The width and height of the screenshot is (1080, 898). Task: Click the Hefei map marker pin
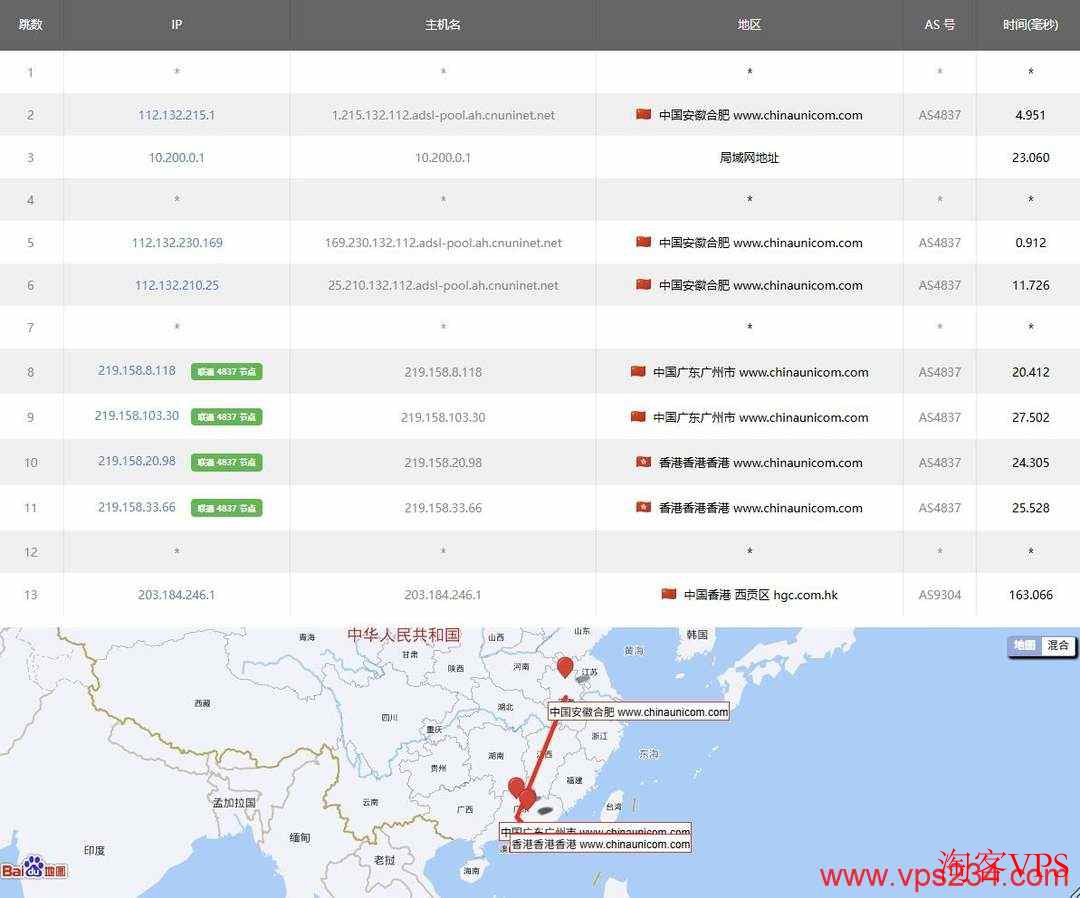tap(565, 666)
